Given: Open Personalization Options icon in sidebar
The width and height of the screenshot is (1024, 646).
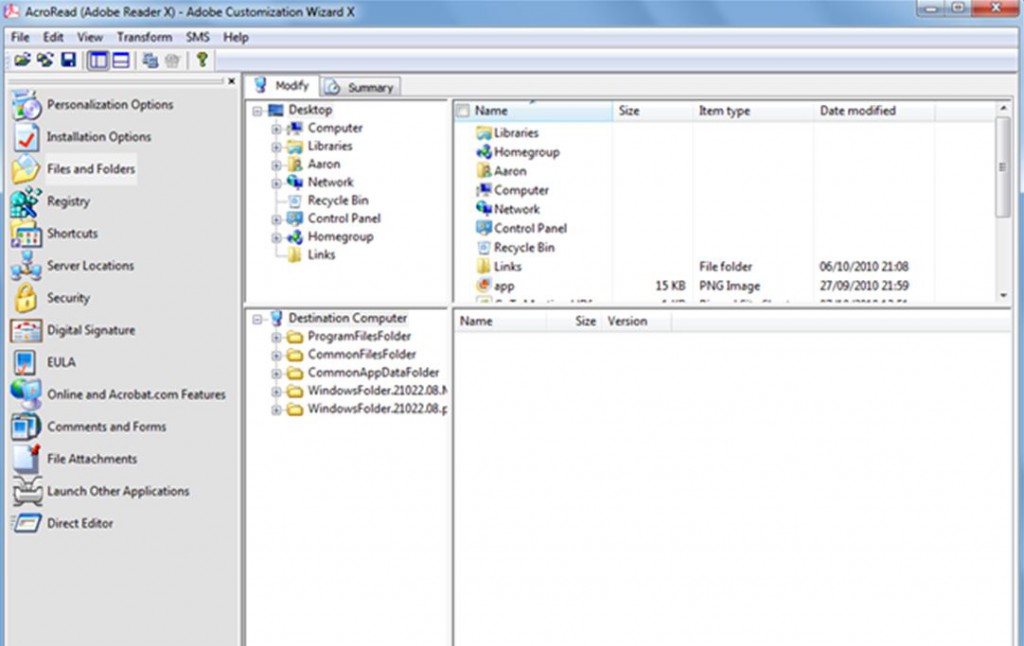Looking at the screenshot, I should click(26, 105).
